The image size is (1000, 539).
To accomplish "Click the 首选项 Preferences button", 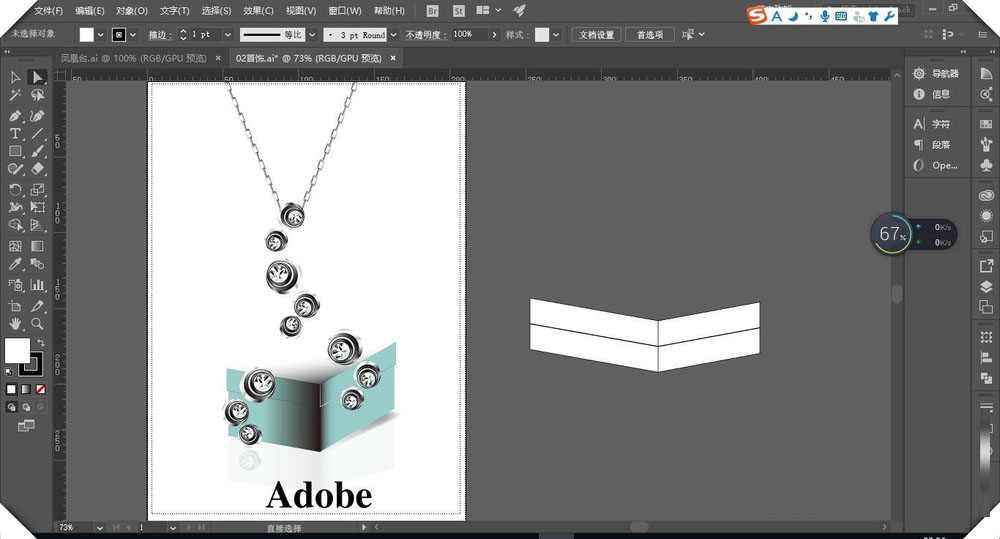I will pos(649,34).
